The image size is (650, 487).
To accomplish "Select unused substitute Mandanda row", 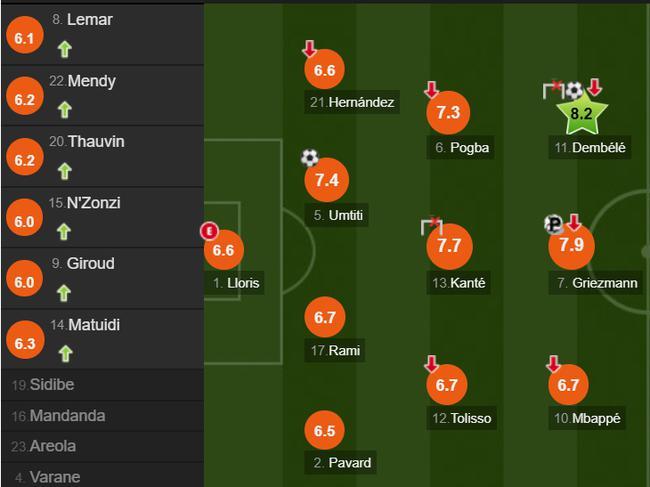I will click(x=102, y=416).
